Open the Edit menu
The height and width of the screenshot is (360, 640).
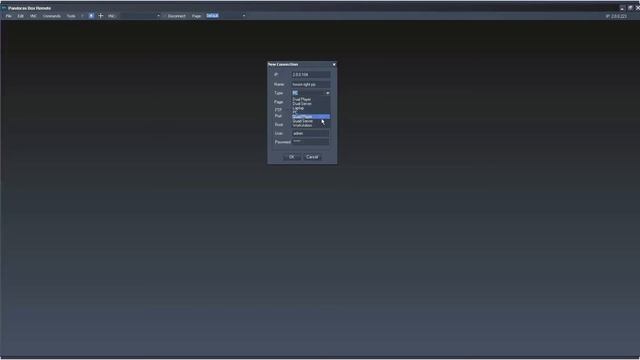[20, 16]
